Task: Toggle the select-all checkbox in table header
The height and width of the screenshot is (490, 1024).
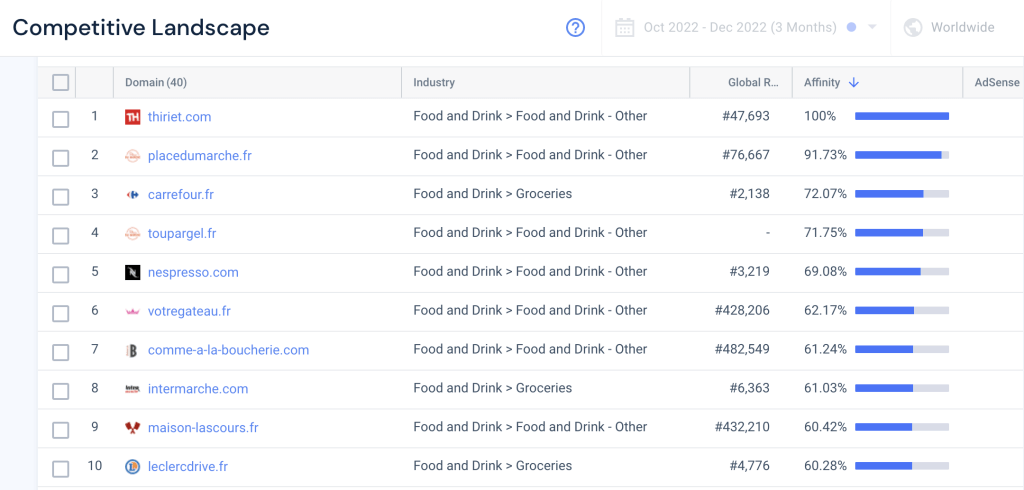Action: pyautogui.click(x=60, y=83)
